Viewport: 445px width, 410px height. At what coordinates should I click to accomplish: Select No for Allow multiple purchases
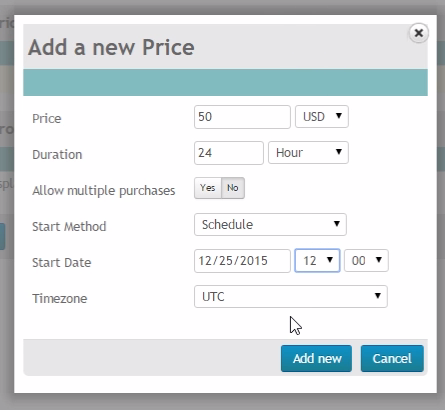coord(233,188)
